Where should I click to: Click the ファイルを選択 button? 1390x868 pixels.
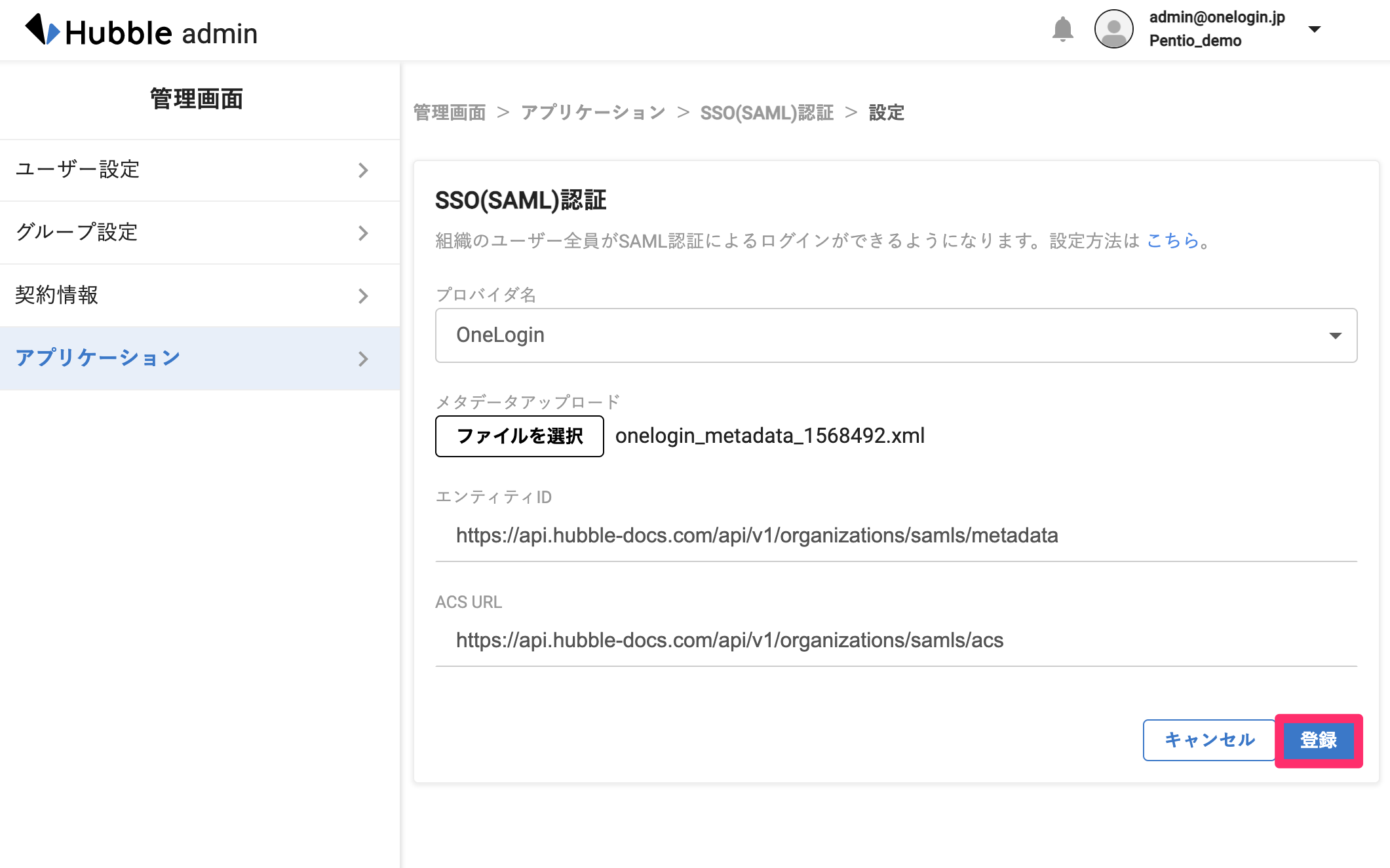520,436
